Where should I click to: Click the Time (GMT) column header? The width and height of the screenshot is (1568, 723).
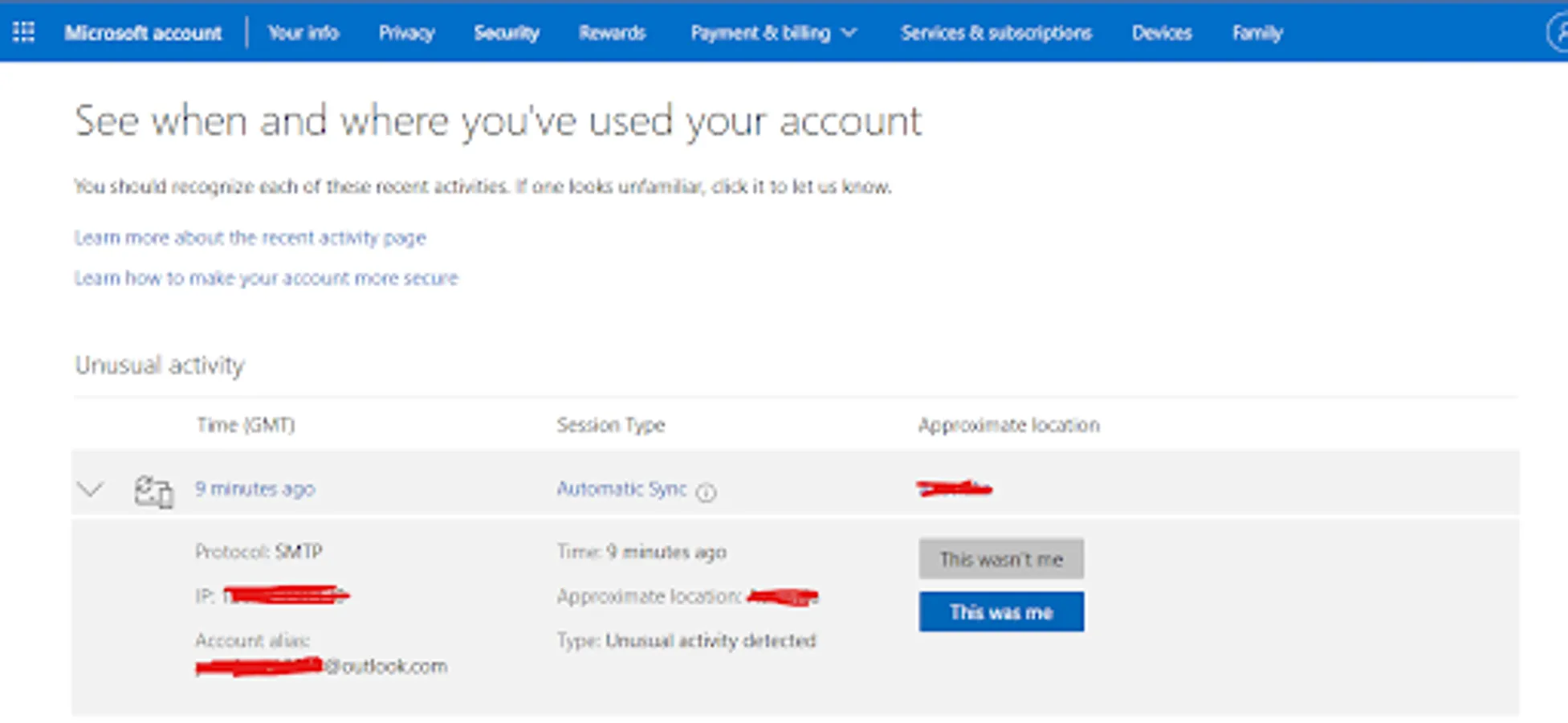click(246, 425)
